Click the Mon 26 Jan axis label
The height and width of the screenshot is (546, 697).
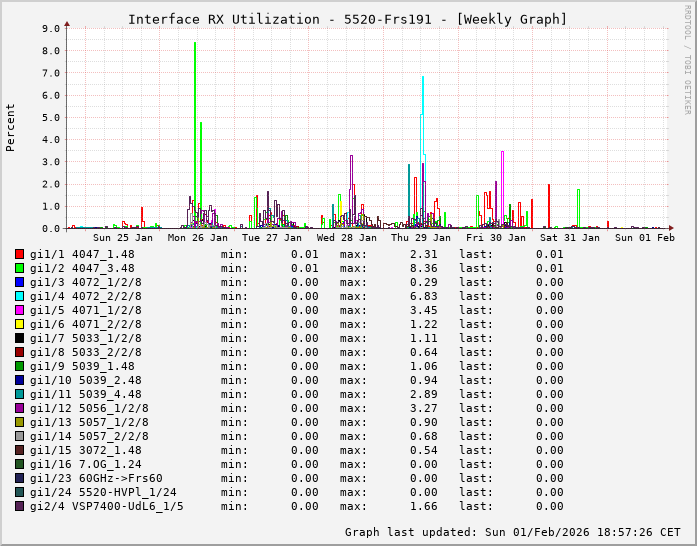pos(198,238)
